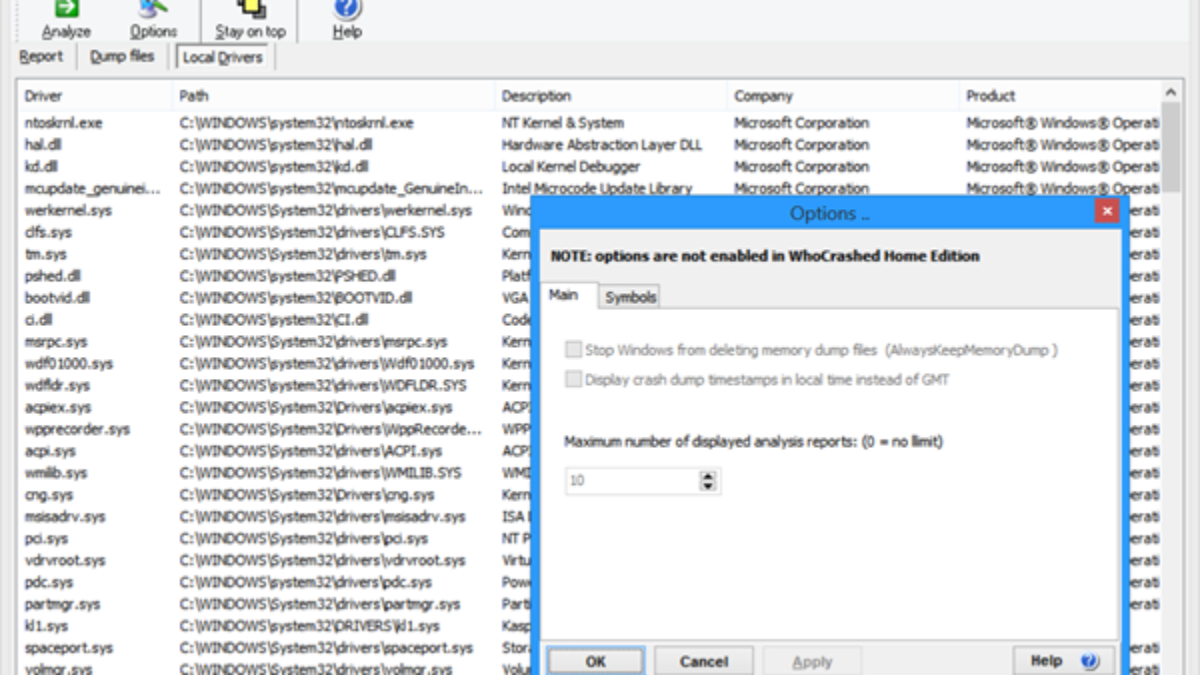Select the ntoskrnl.exe driver row
1200x675 pixels.
pos(590,123)
